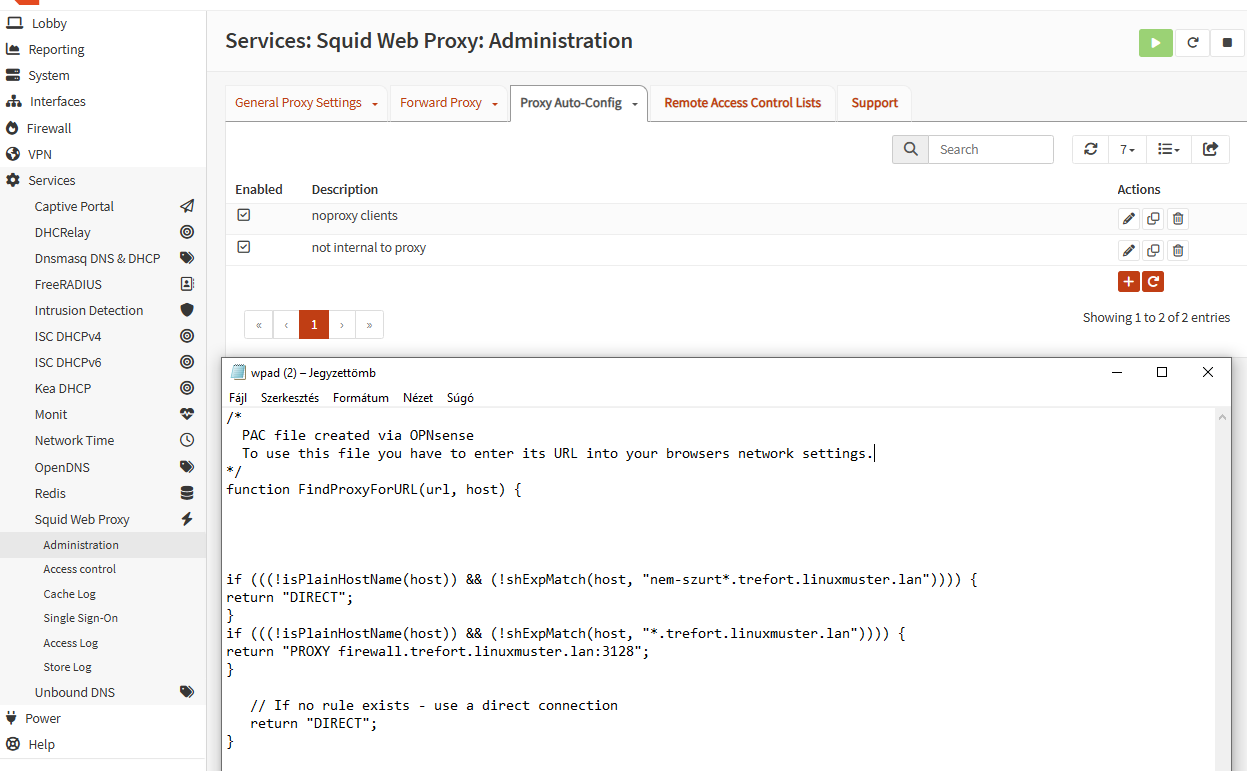Jump to last page with double arrow

369,325
